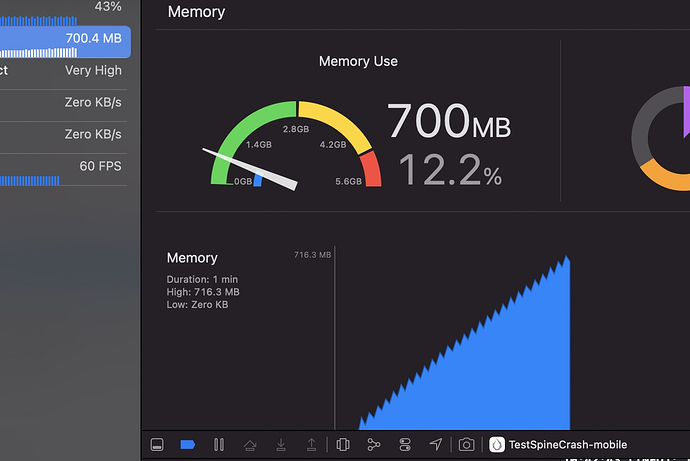This screenshot has height=461, width=690.
Task: Click Simulate Location arrow icon
Action: [x=436, y=445]
